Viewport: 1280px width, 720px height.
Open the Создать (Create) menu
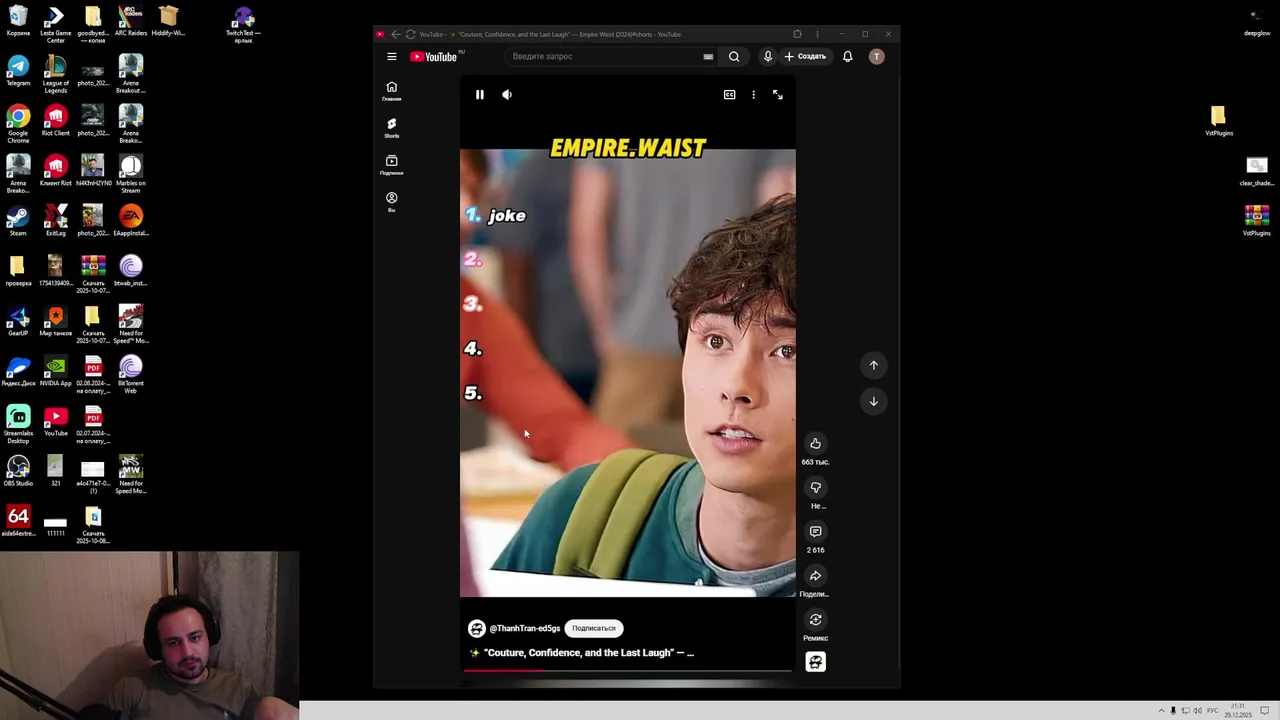(806, 57)
